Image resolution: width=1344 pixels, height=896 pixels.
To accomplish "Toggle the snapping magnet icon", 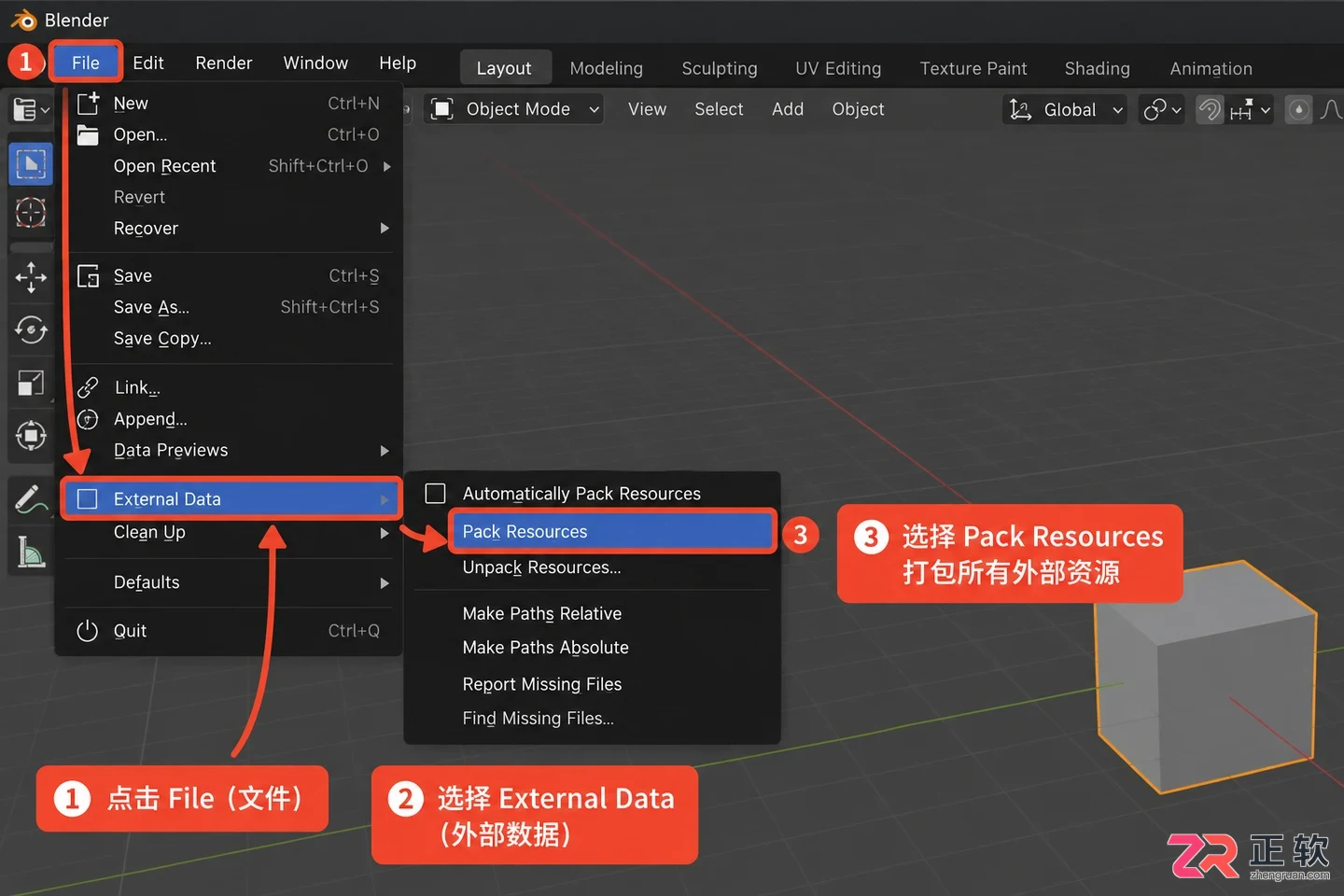I will [x=1210, y=110].
